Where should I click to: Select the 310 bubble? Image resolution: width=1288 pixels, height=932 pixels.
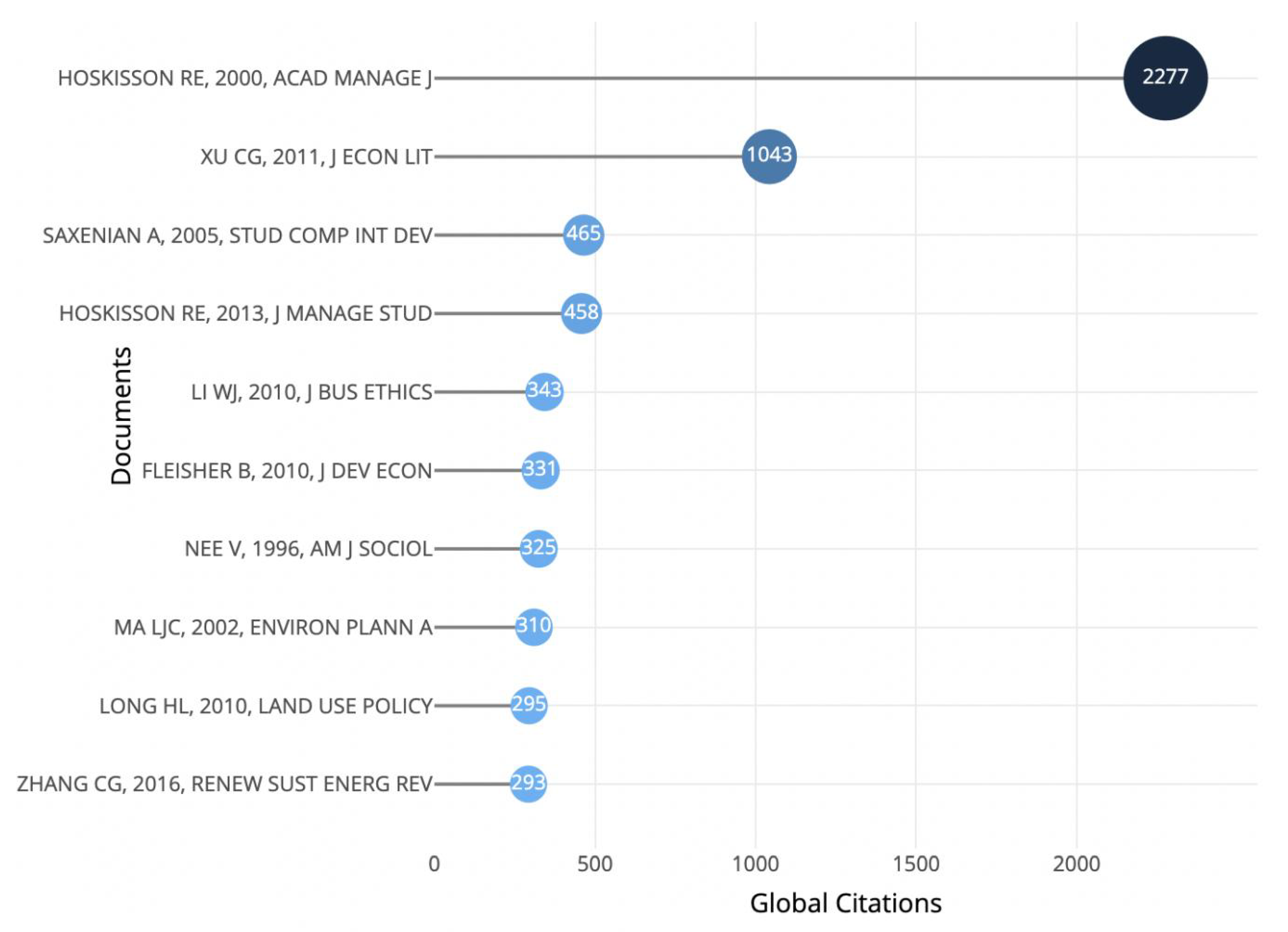pos(534,627)
